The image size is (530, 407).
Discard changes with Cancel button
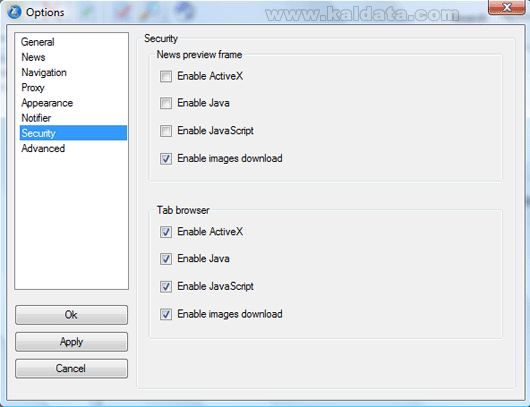[71, 368]
